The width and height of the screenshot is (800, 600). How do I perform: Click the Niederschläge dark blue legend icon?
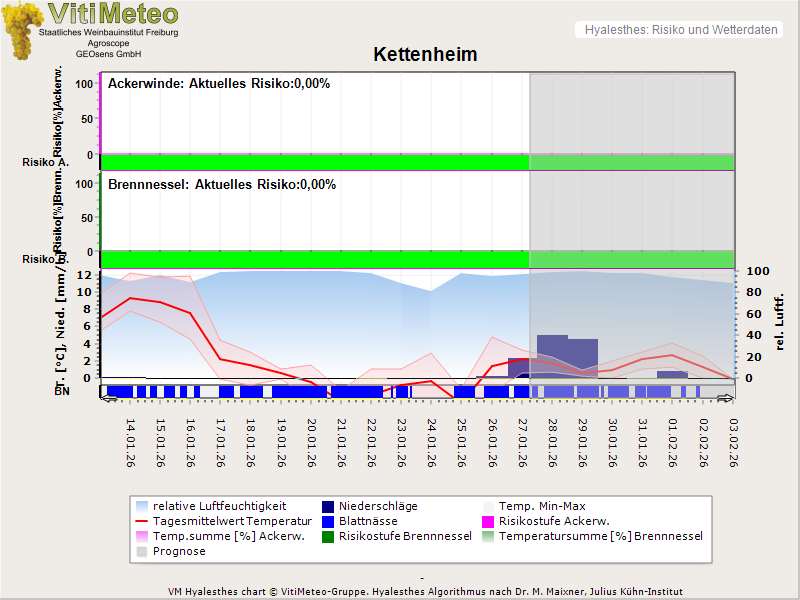pyautogui.click(x=327, y=506)
